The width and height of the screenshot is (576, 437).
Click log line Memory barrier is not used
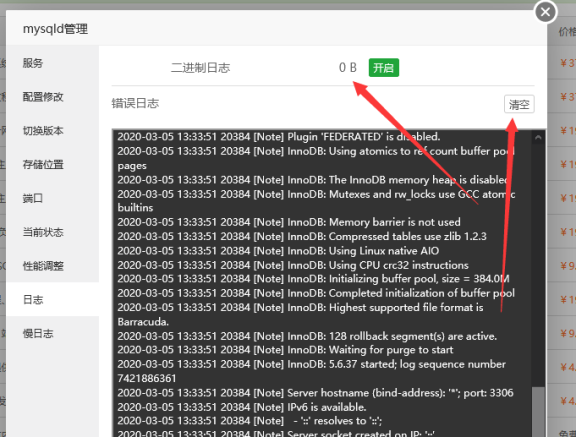coord(289,222)
